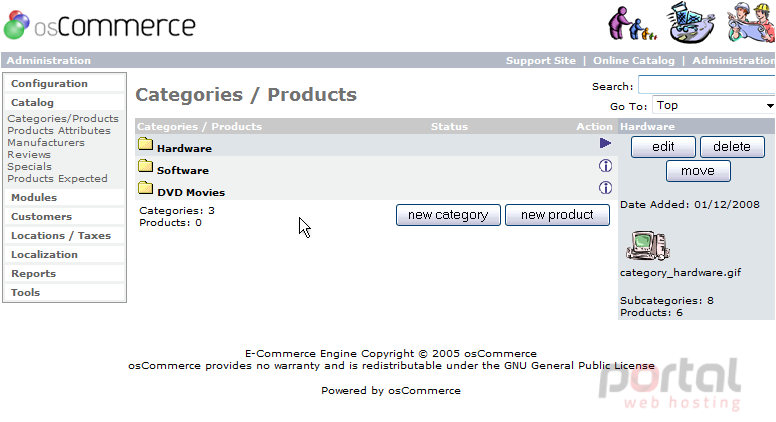
Task: Open Manufacturers in Catalog menu
Action: 46,142
